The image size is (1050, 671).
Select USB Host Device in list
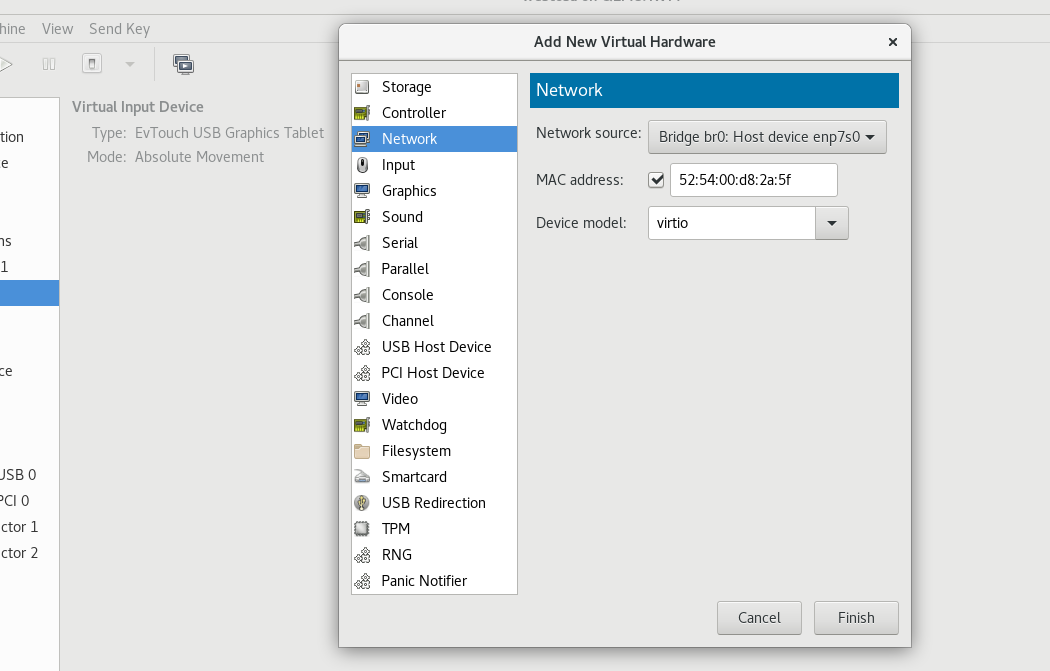click(436, 347)
